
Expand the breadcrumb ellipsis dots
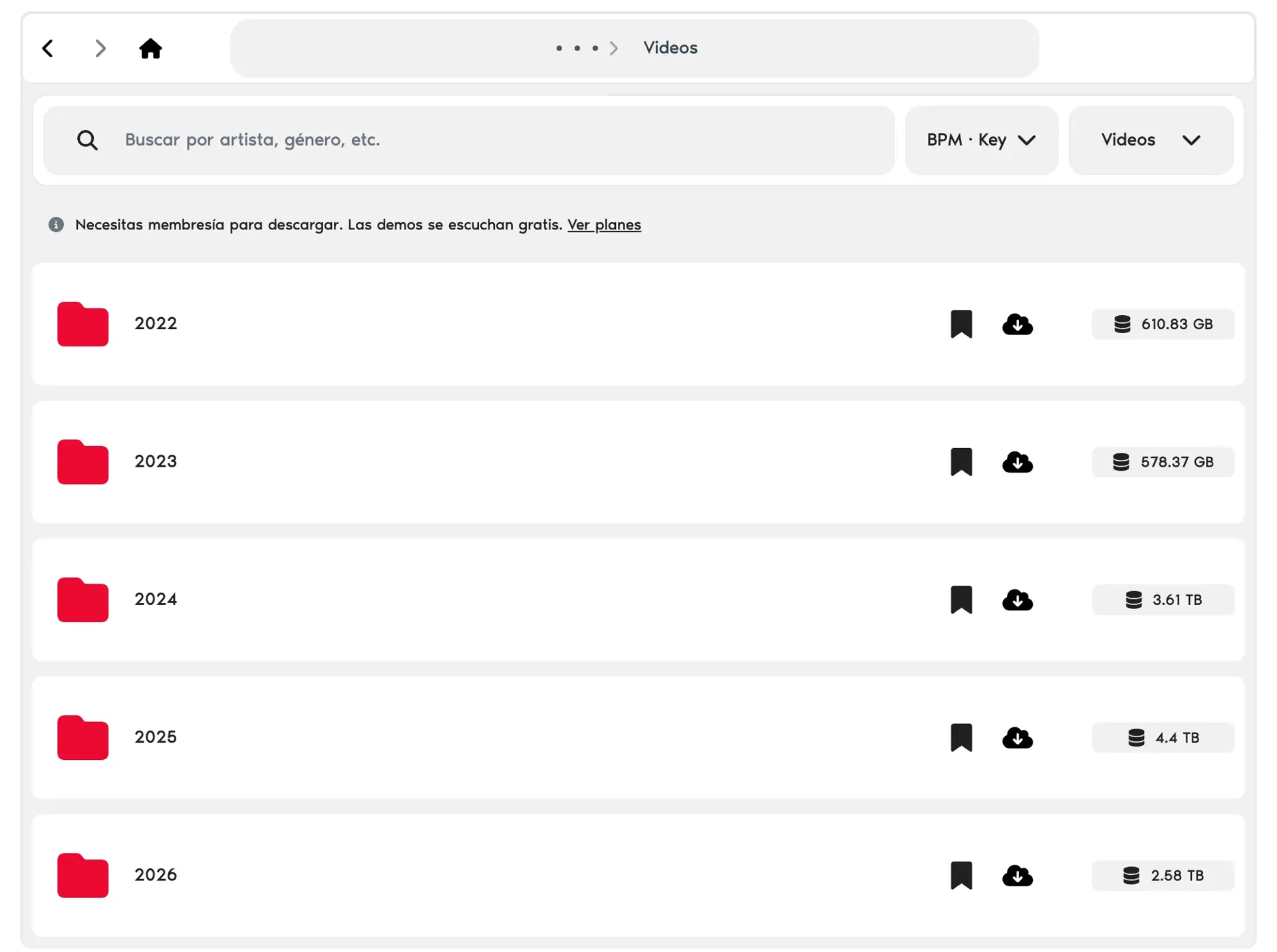click(x=577, y=48)
